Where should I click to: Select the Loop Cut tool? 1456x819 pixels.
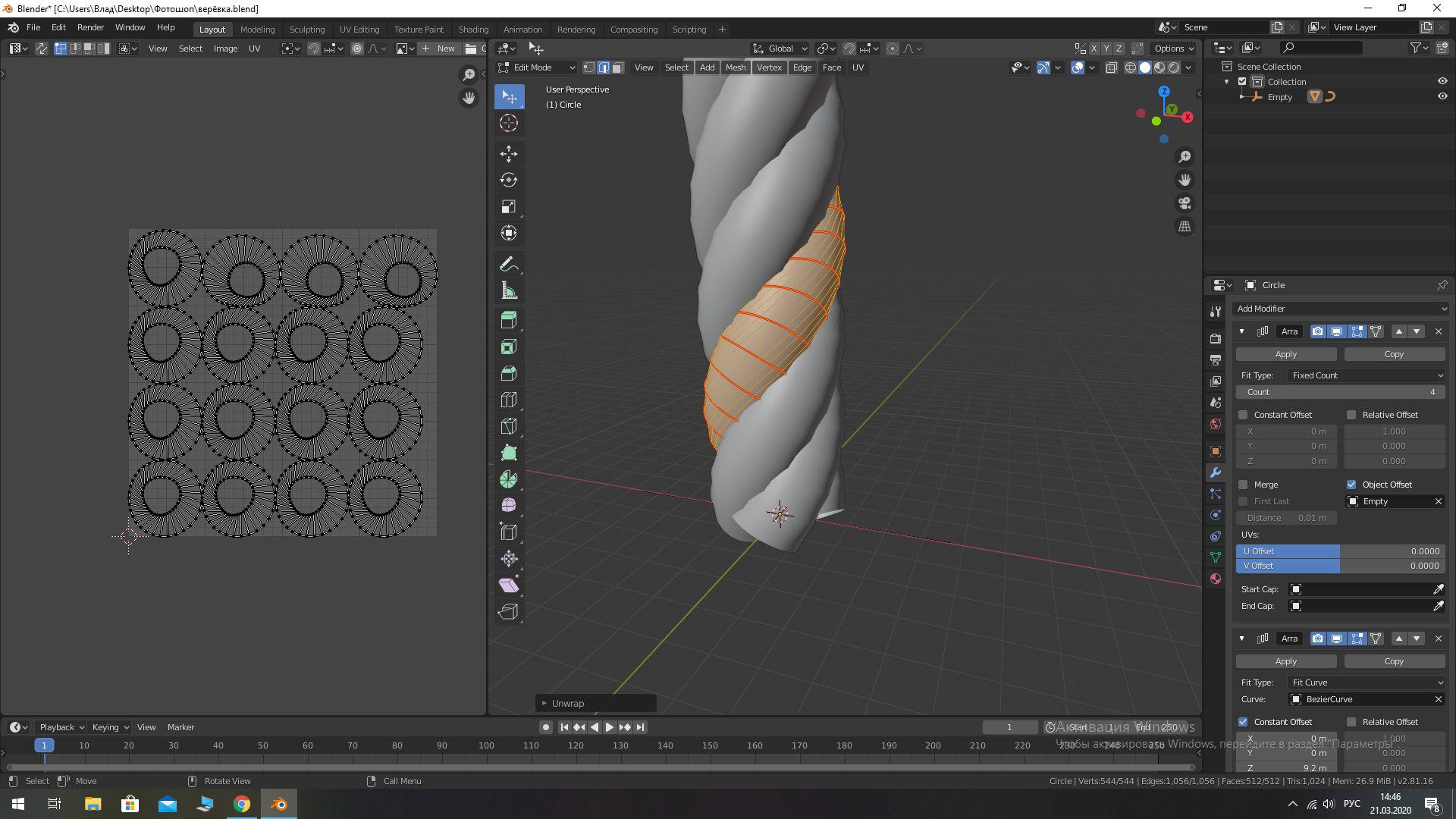click(x=508, y=400)
